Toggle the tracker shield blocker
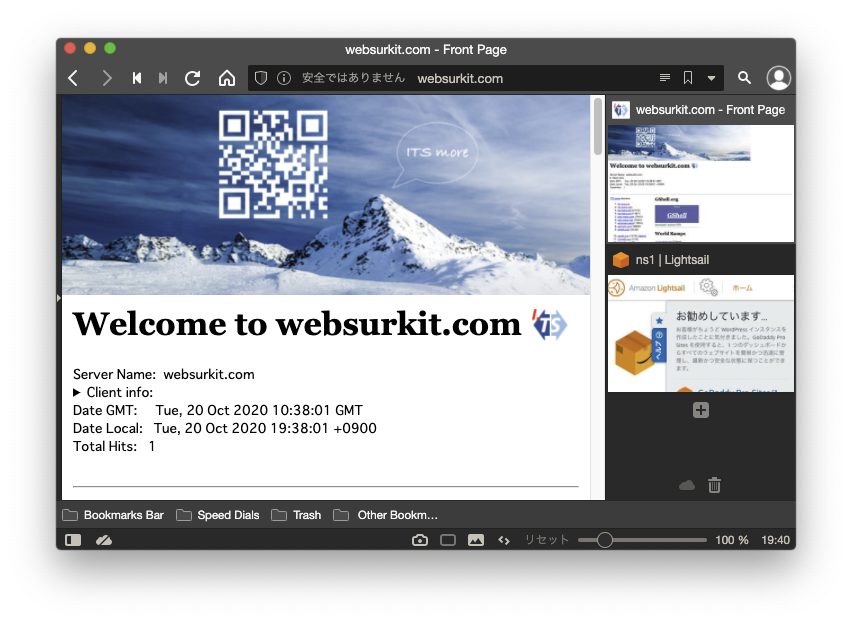Screen dimensions: 852x624 click(x=261, y=78)
